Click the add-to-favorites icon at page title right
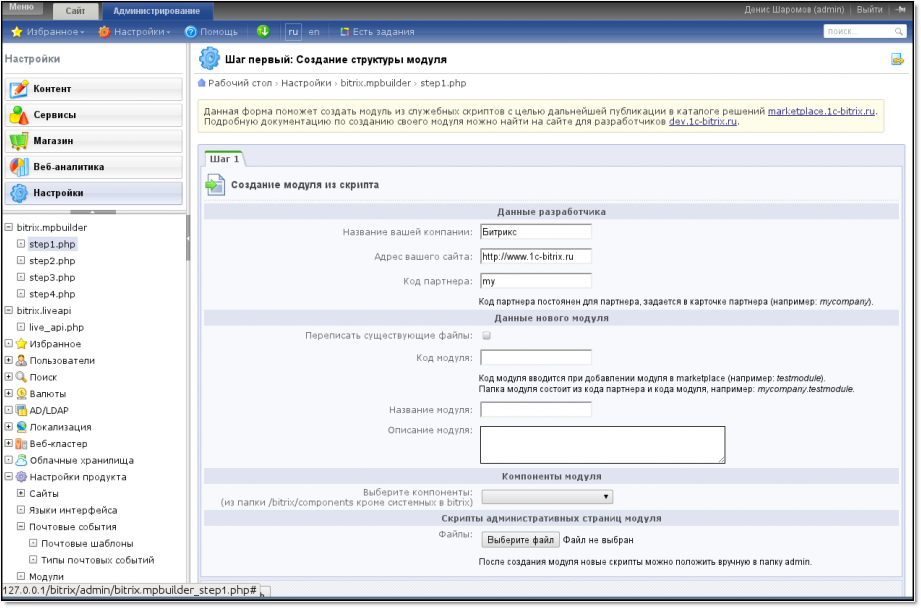 tap(897, 60)
